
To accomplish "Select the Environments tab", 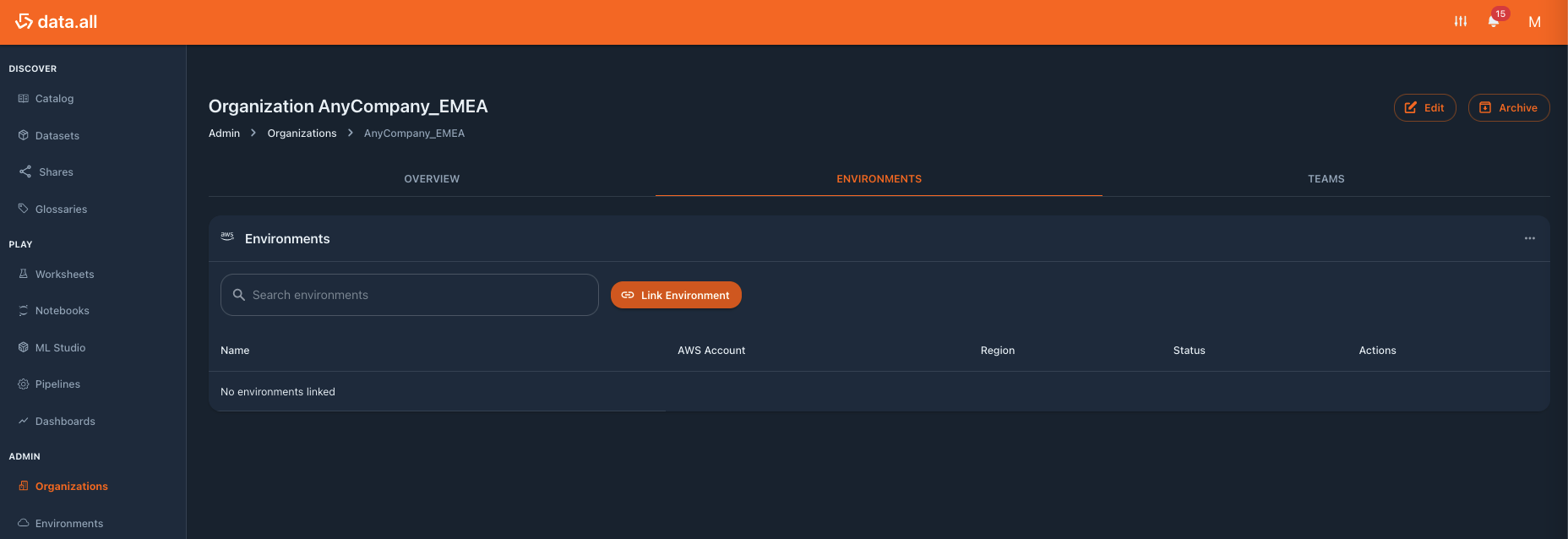I will click(x=879, y=179).
